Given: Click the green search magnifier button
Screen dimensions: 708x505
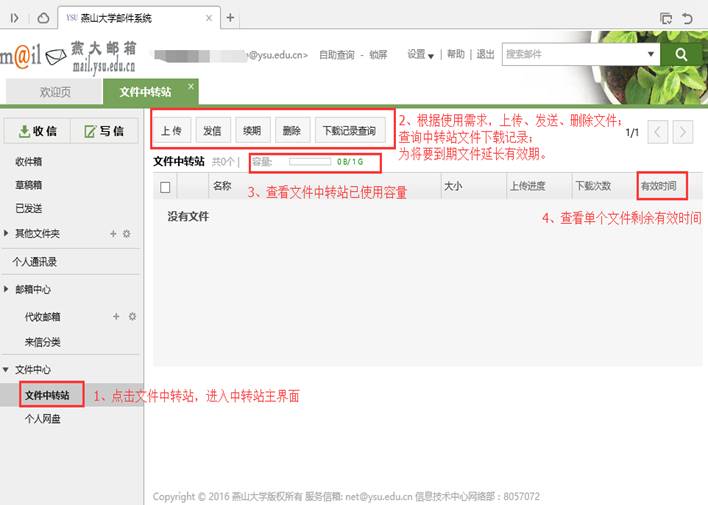Looking at the screenshot, I should pos(681,55).
